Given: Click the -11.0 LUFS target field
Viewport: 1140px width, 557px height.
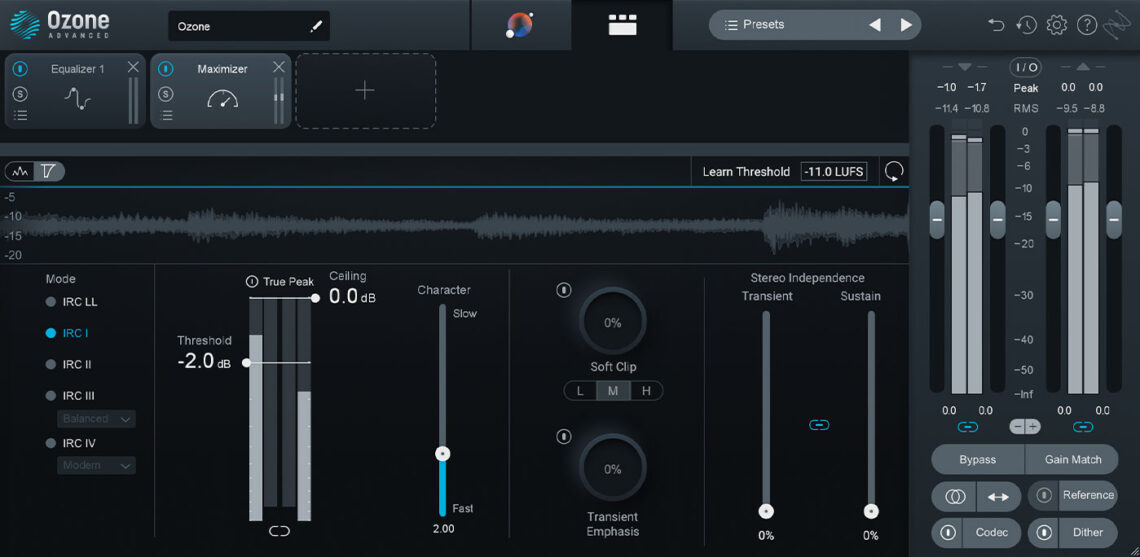Looking at the screenshot, I should [834, 172].
